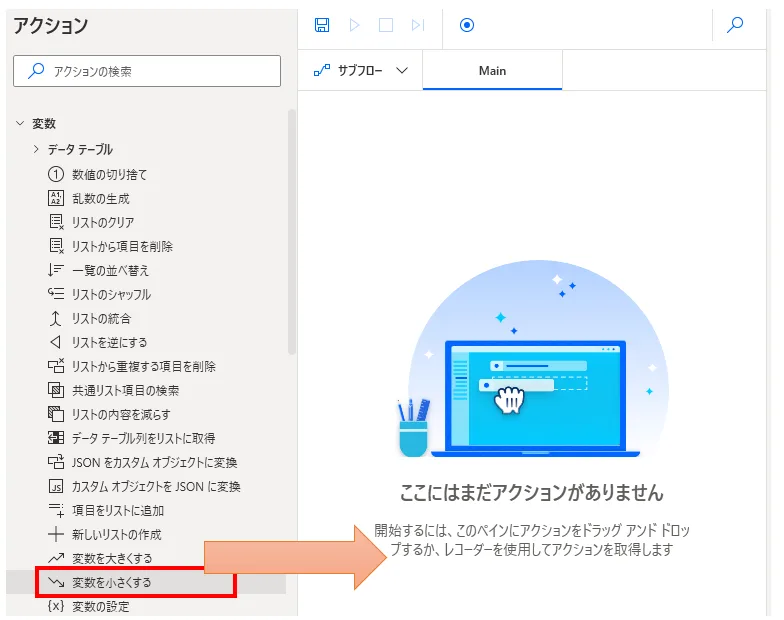Start the Recorder icon in toolbar
The width and height of the screenshot is (784, 620).
point(467,25)
